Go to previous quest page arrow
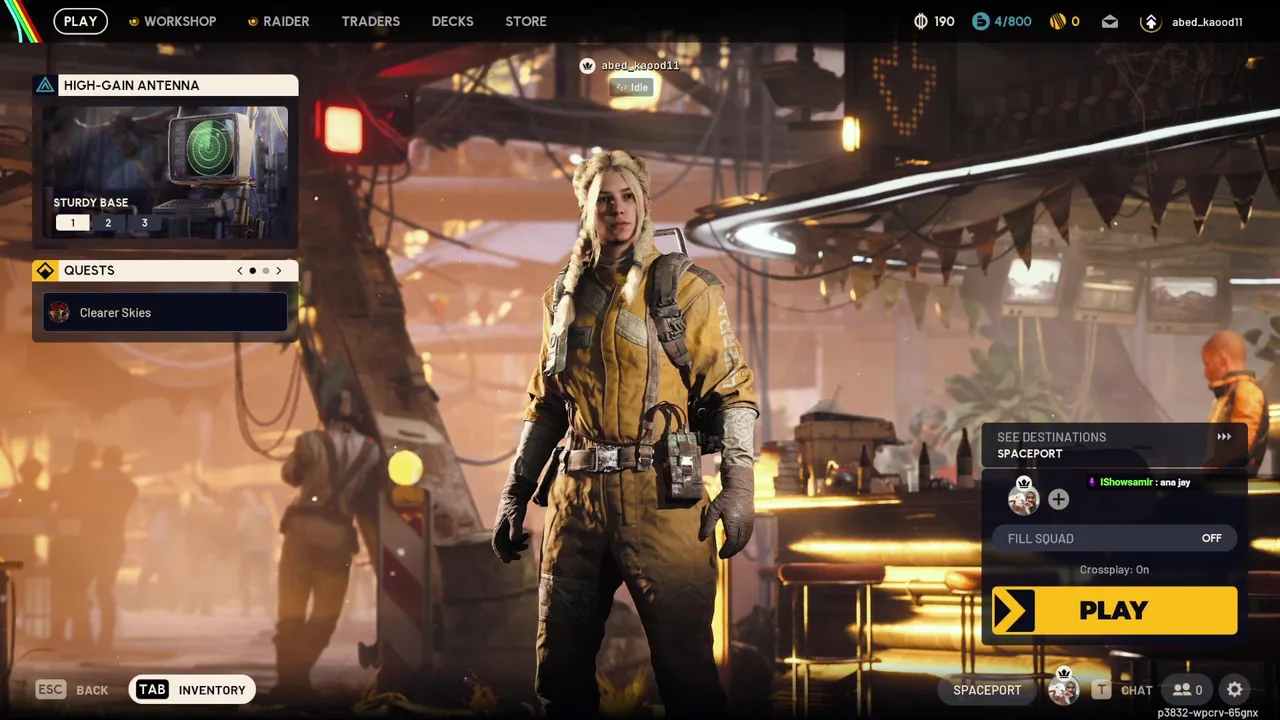The image size is (1280, 720). coord(239,271)
